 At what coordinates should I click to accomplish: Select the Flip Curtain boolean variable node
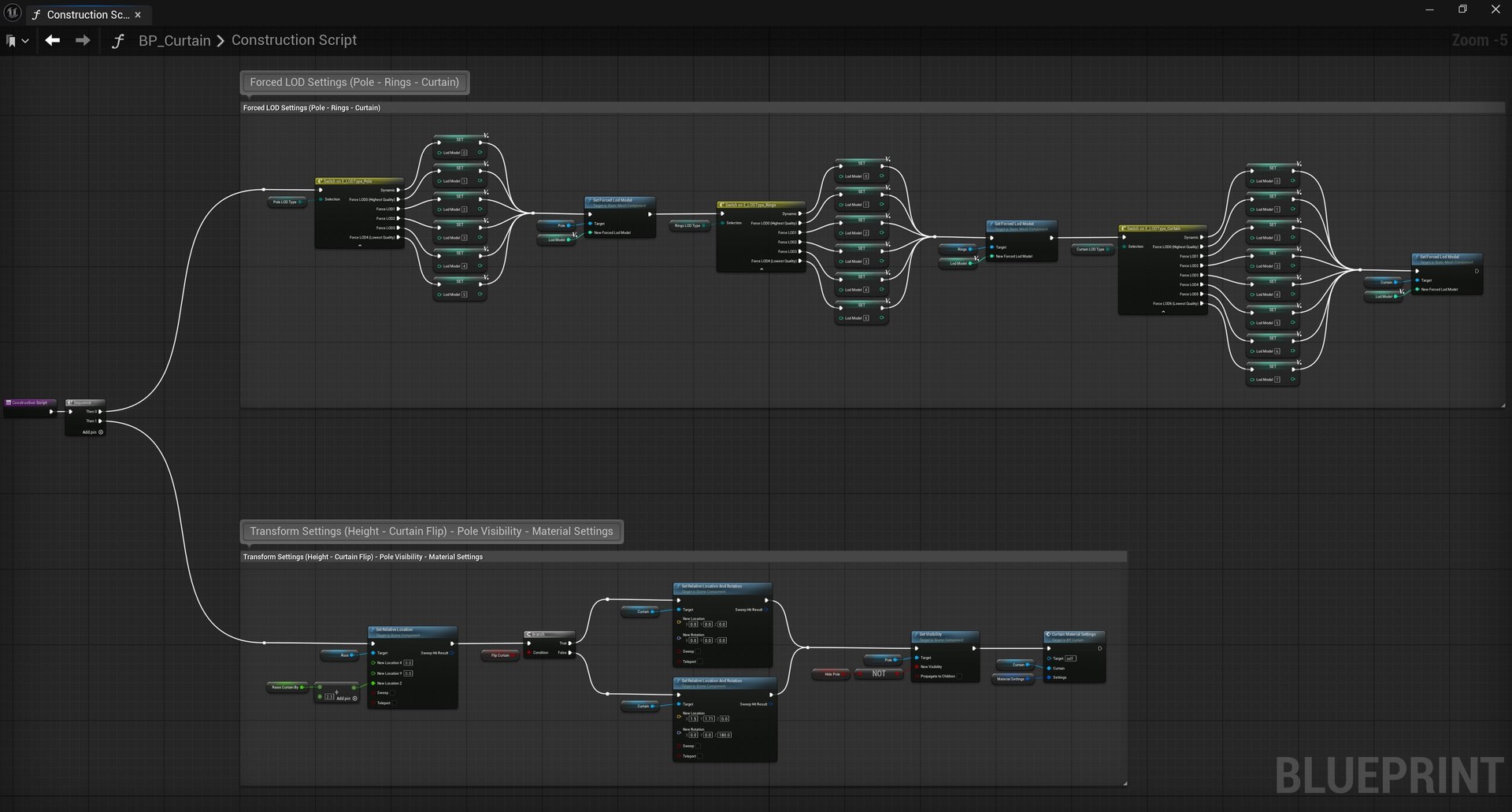click(500, 655)
